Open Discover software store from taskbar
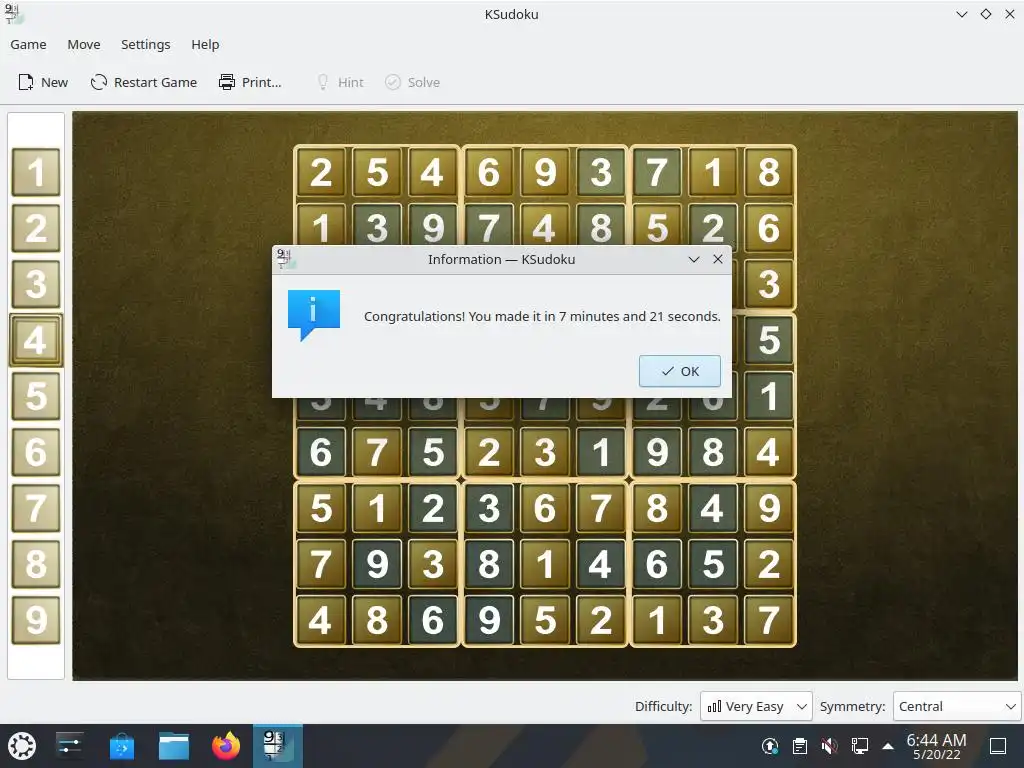The width and height of the screenshot is (1024, 768). (121, 746)
